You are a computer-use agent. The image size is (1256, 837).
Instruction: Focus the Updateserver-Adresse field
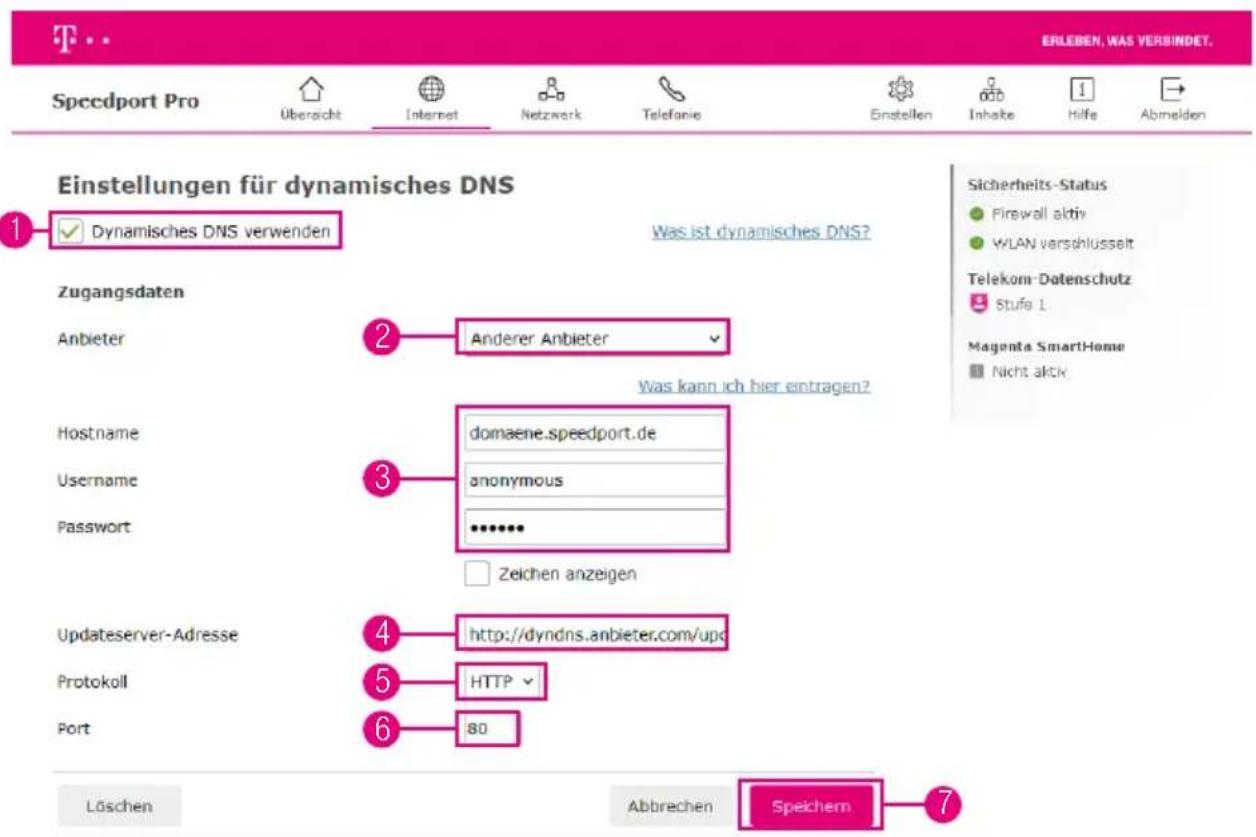pyautogui.click(x=594, y=633)
